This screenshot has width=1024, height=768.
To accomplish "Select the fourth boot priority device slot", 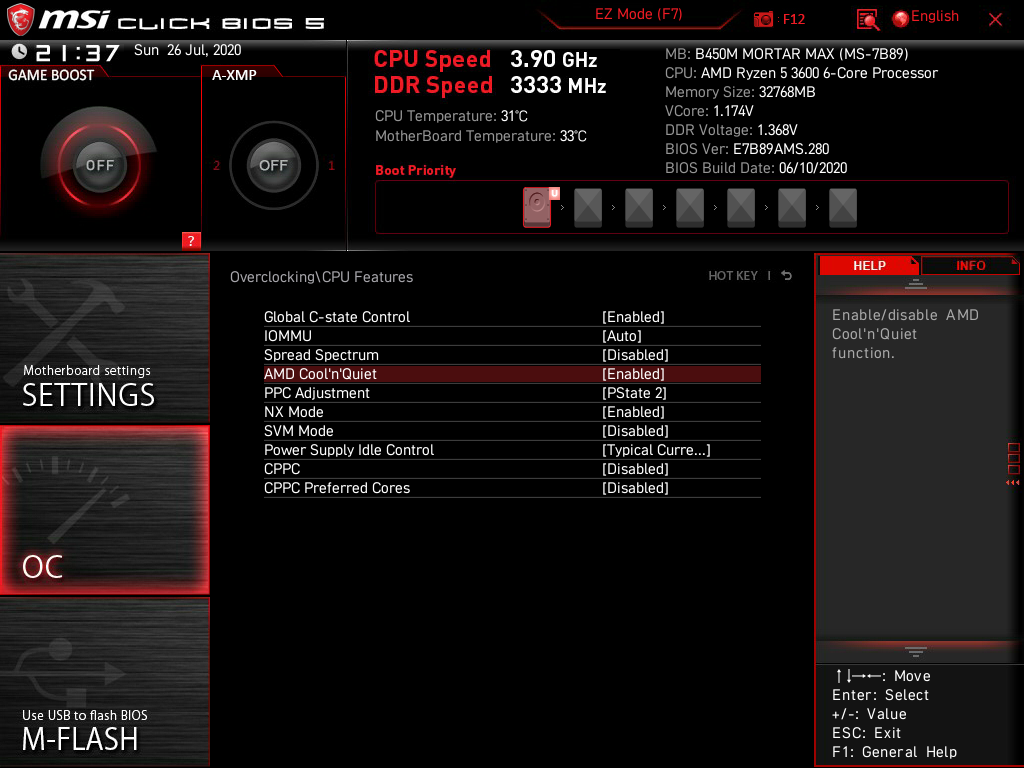I will click(690, 208).
